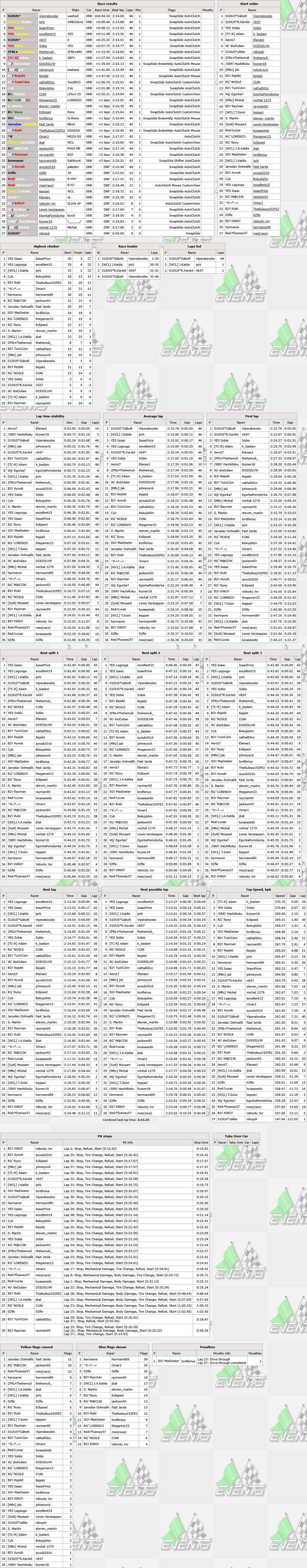Select the Race leader table title
The width and height of the screenshot is (307, 1568).
pyautogui.click(x=128, y=246)
